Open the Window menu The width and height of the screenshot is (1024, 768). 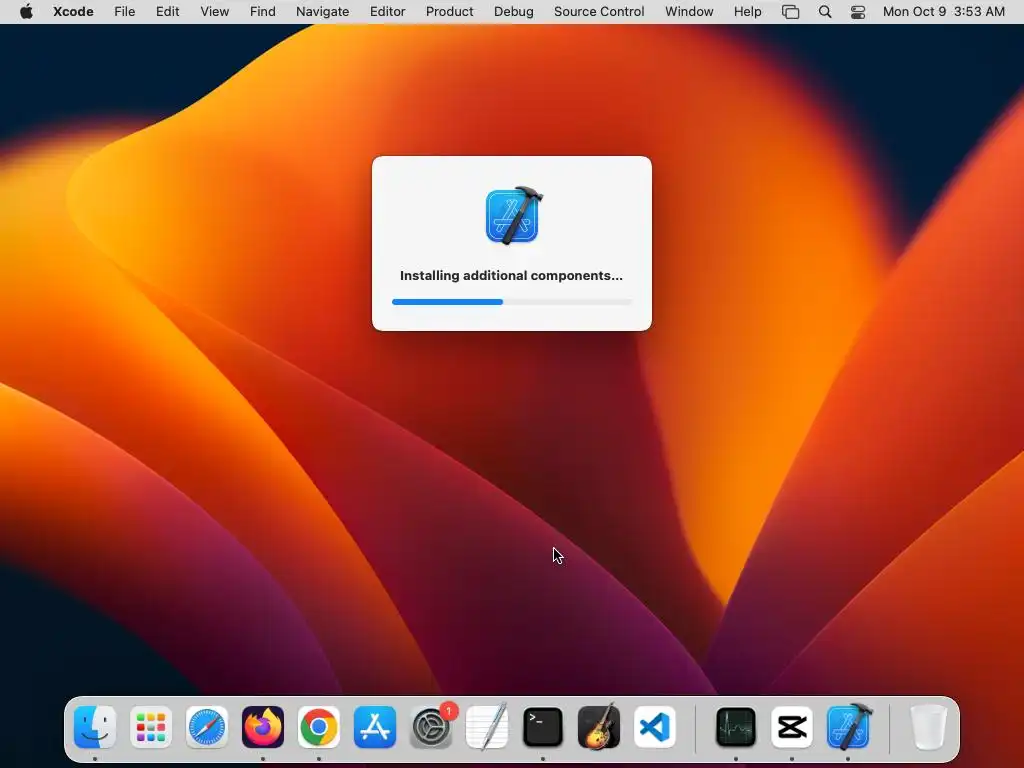pos(689,12)
